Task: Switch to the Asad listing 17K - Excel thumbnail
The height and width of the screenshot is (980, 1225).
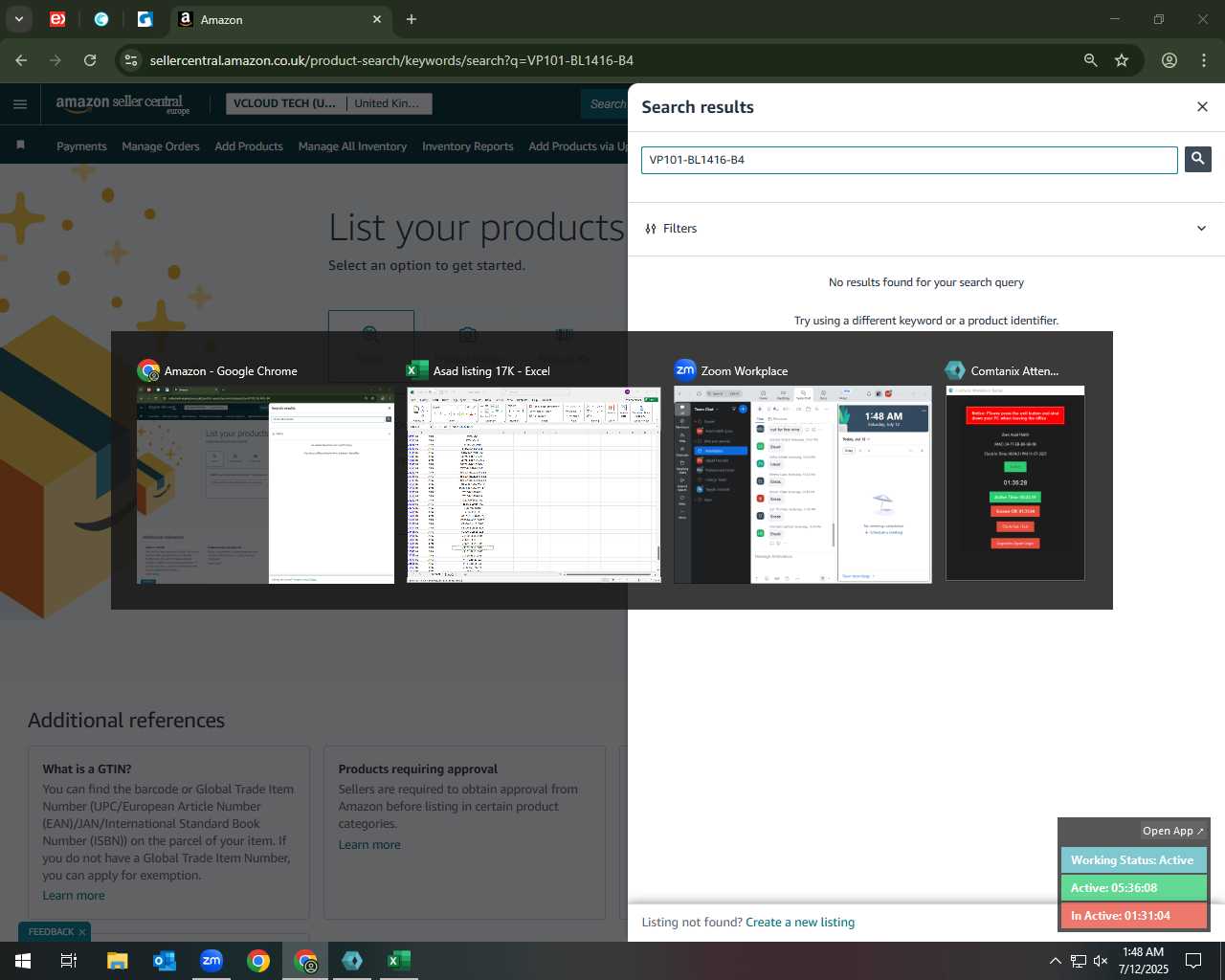Action: point(534,485)
